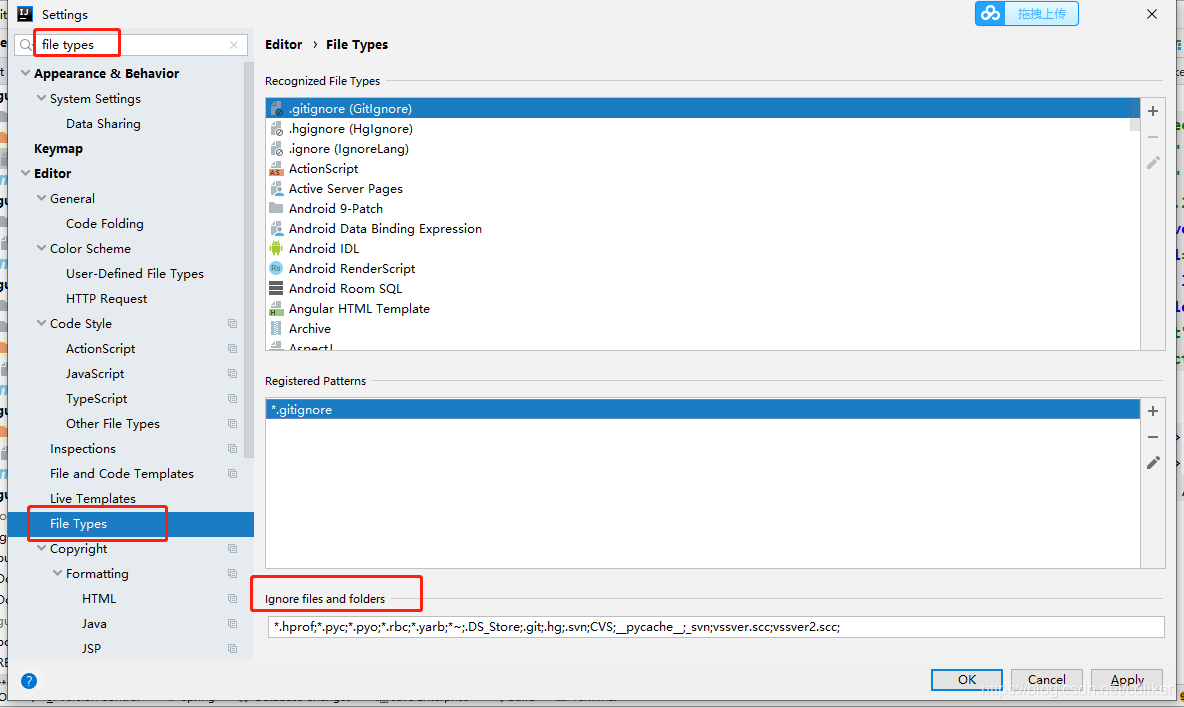Collapse the Code Style node
Image resolution: width=1184 pixels, height=708 pixels.
click(42, 323)
